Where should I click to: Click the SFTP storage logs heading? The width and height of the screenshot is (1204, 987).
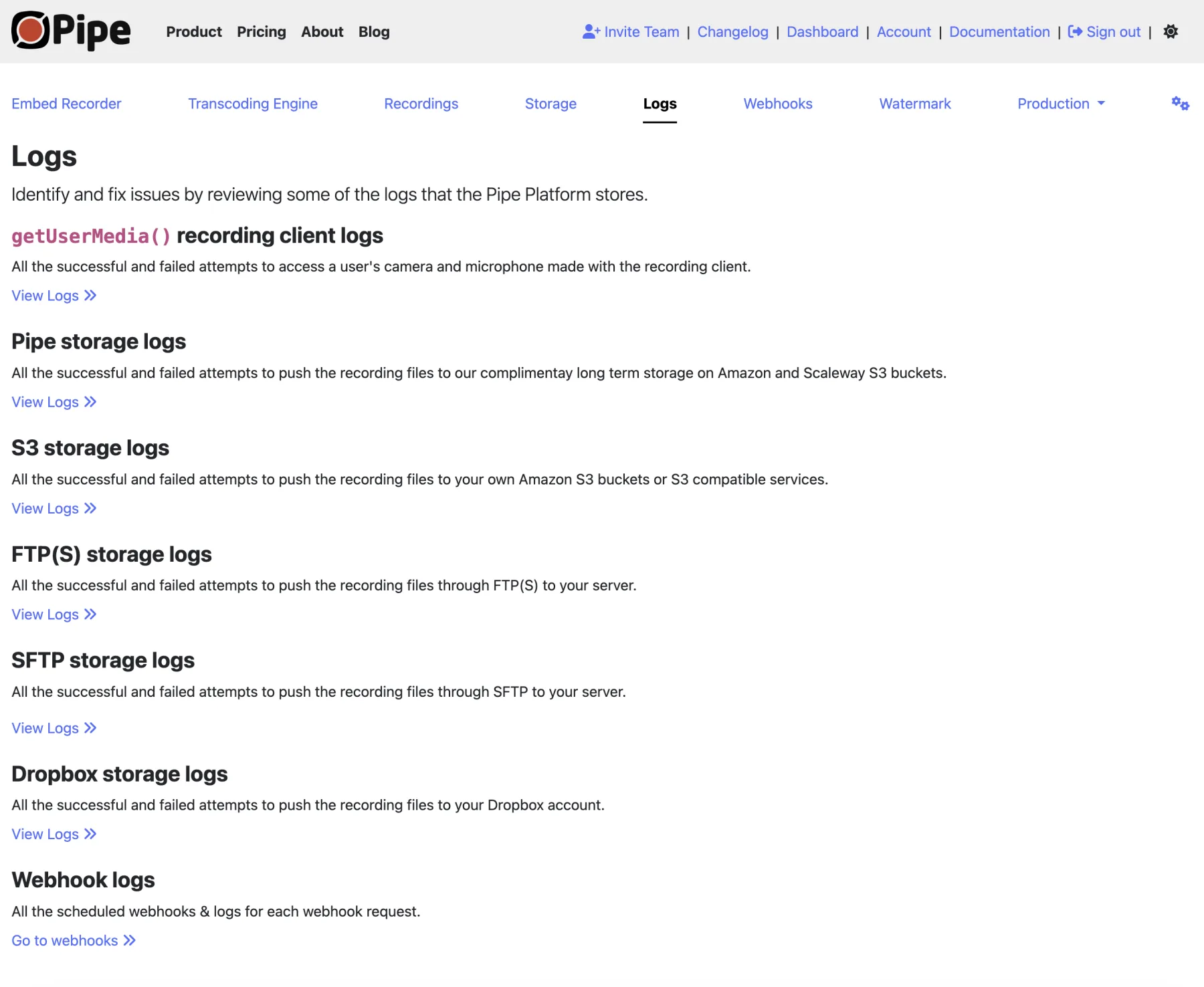(x=103, y=661)
